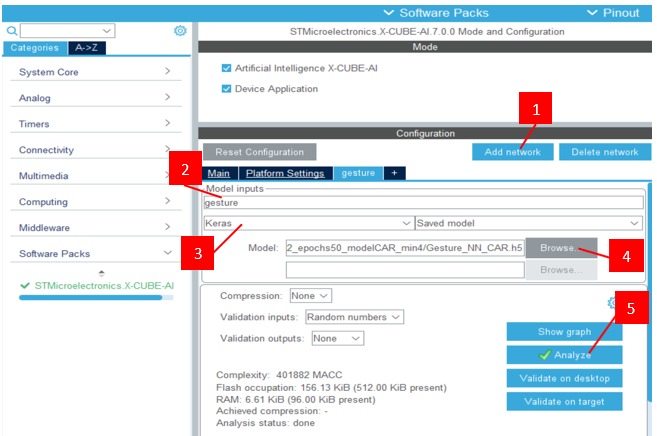
Task: Click the Achieved compression text
Action: tap(272, 411)
